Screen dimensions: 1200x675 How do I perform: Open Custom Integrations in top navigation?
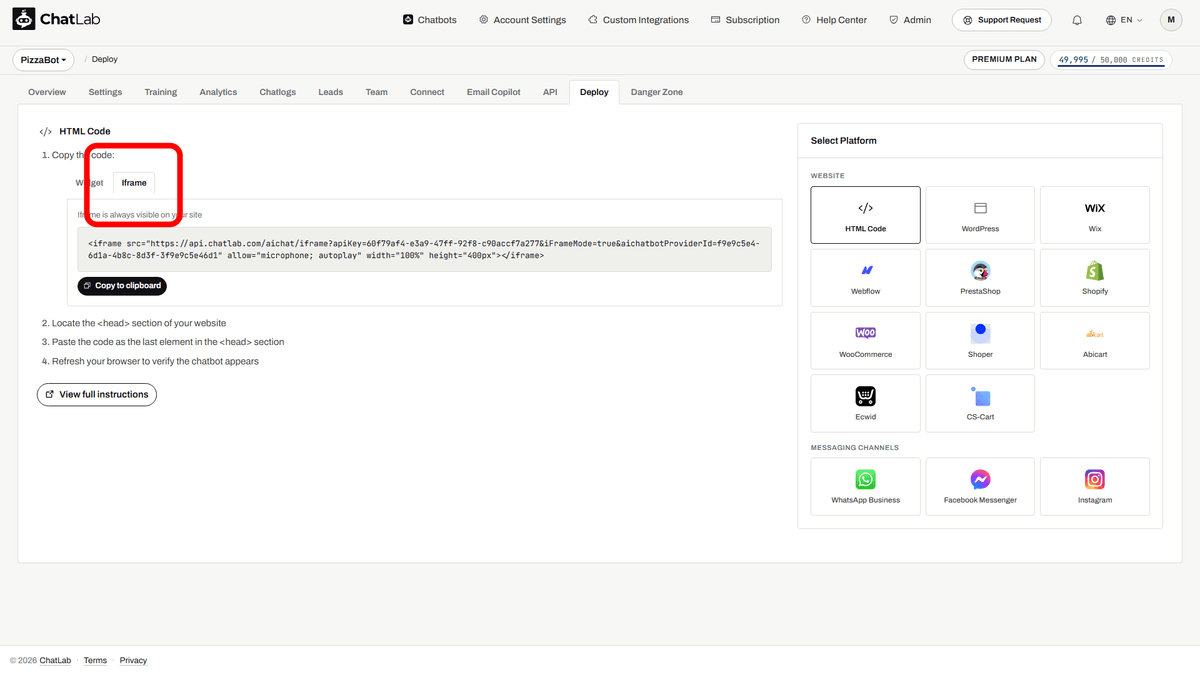pos(639,20)
